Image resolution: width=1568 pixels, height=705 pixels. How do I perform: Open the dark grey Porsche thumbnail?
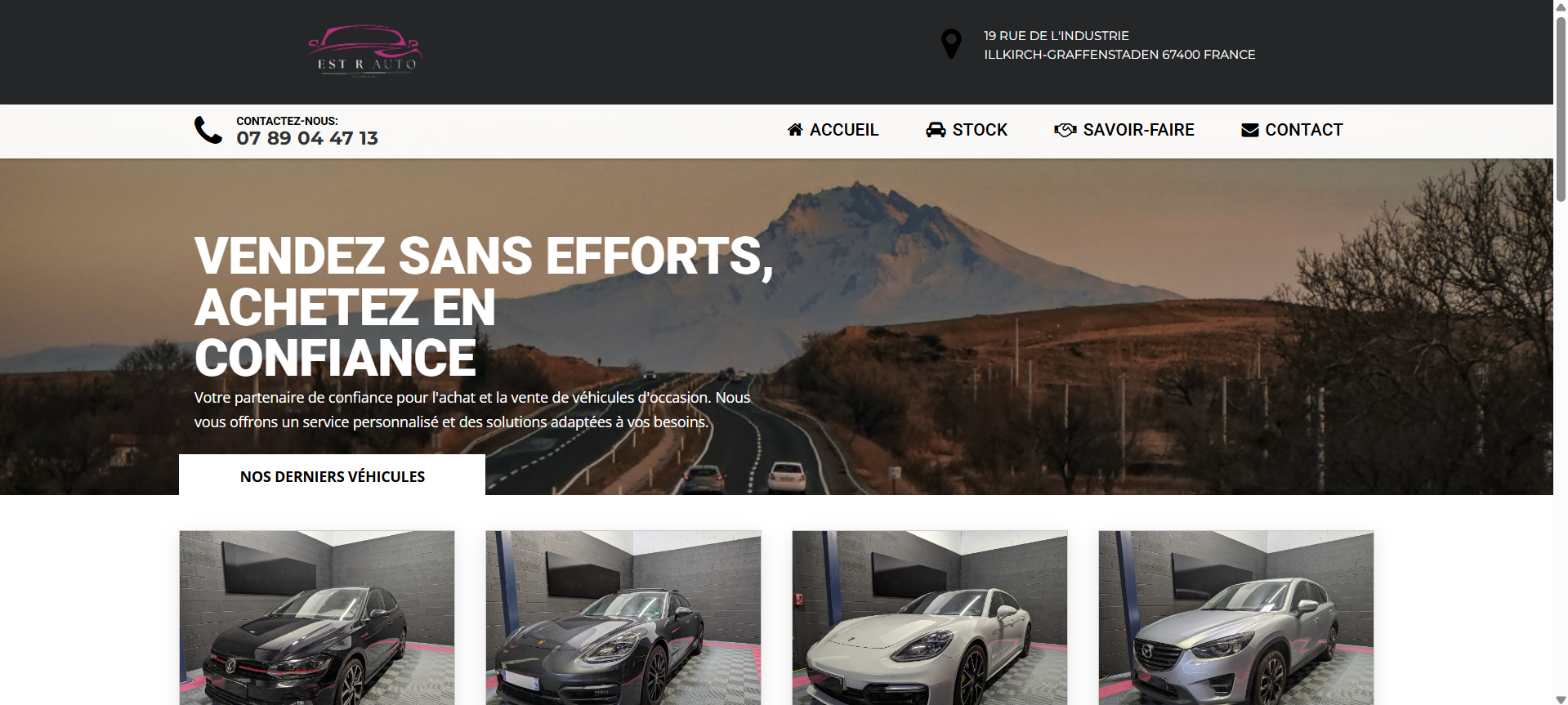pyautogui.click(x=623, y=618)
